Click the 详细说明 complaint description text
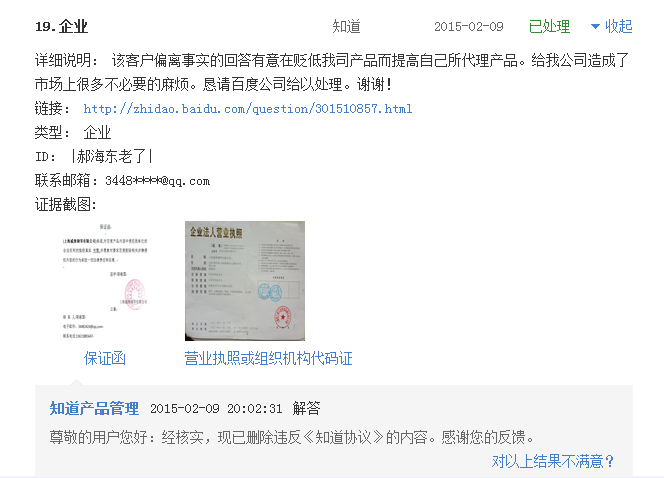The width and height of the screenshot is (664, 478). tap(332, 72)
